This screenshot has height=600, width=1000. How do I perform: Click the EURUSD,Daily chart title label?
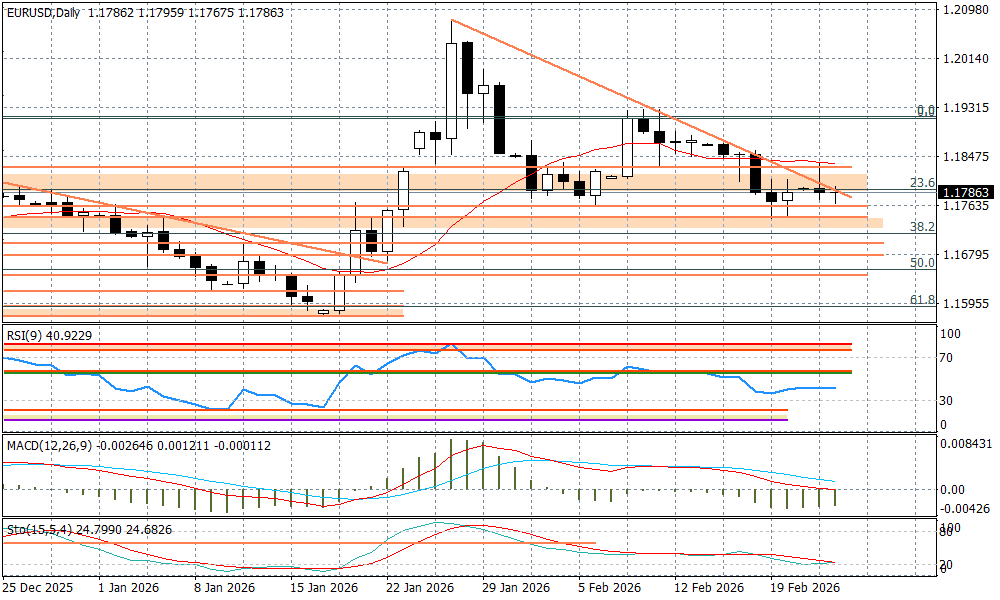[44, 13]
